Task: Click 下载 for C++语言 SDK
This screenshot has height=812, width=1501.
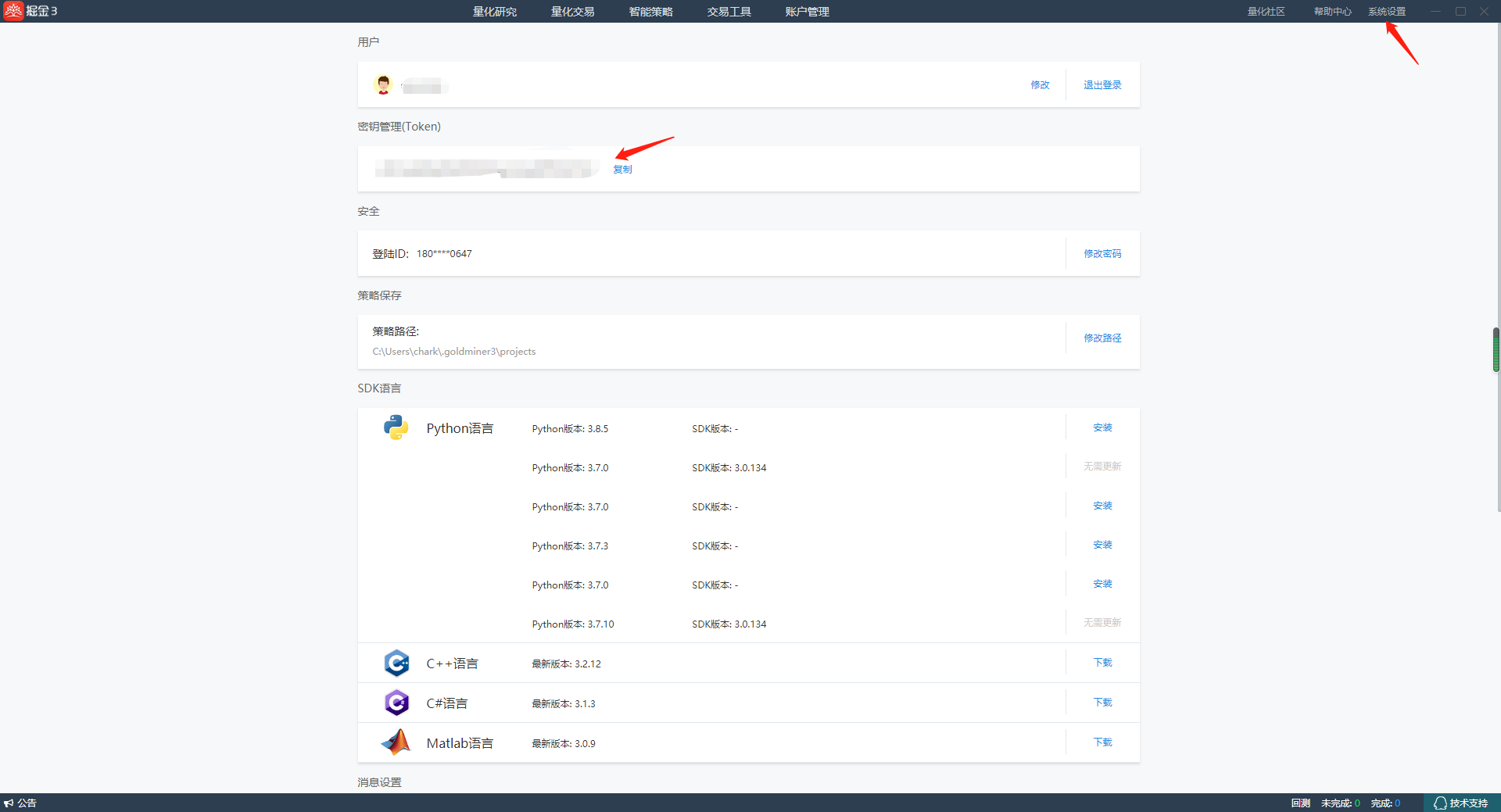Action: coord(1102,663)
